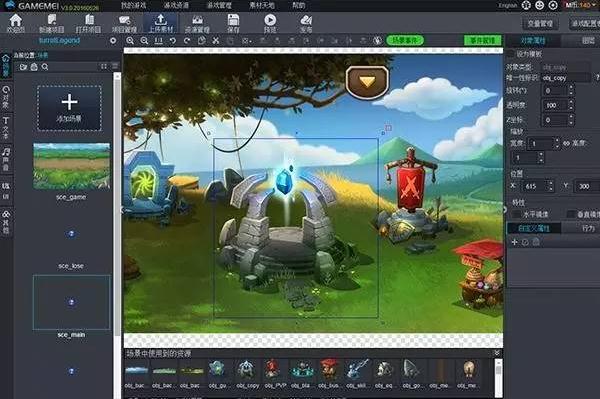
Task: Tick the set-as-template checkbox
Action: pyautogui.click(x=511, y=54)
